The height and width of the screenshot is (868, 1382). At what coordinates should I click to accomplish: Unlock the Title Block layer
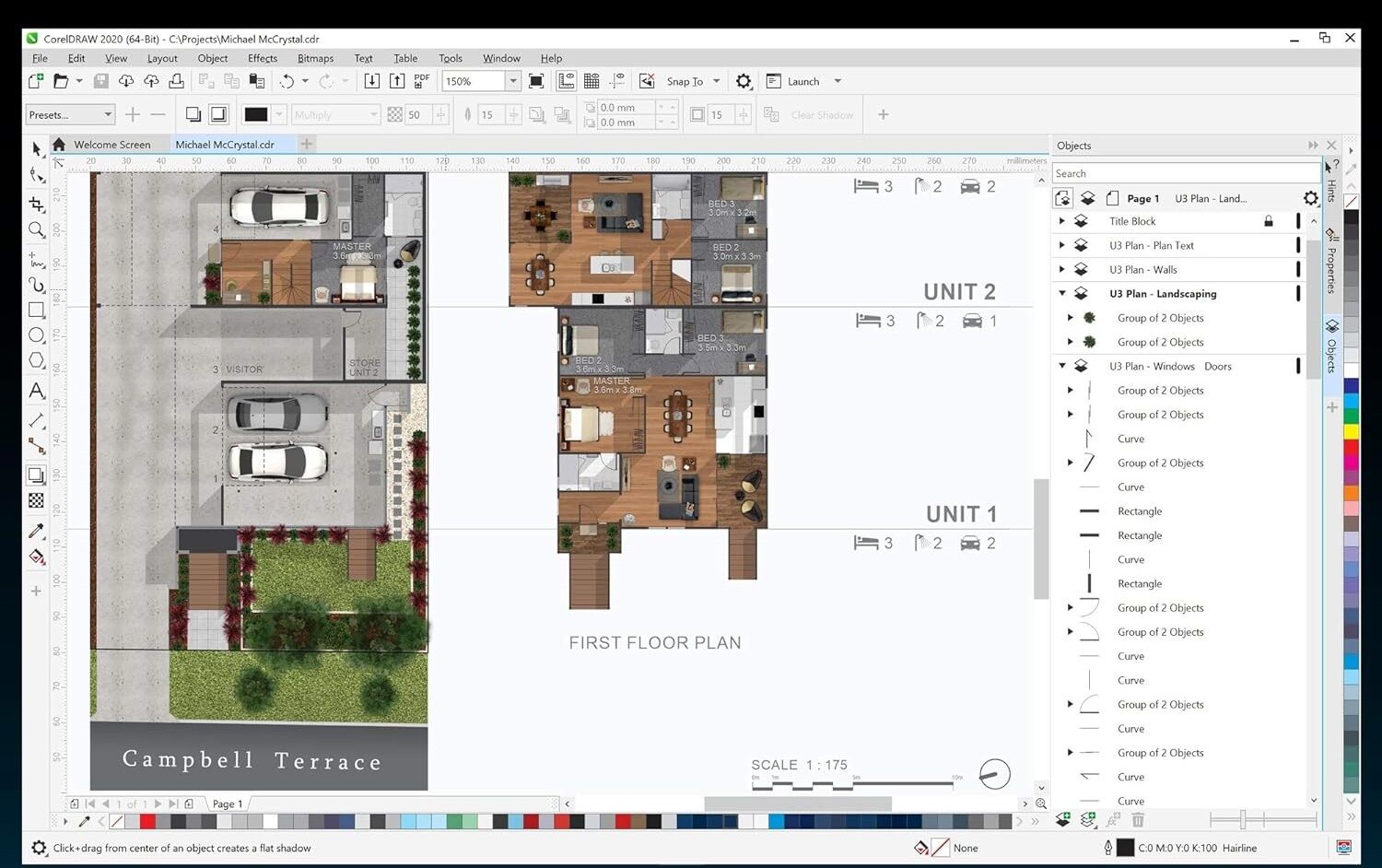coord(1269,221)
